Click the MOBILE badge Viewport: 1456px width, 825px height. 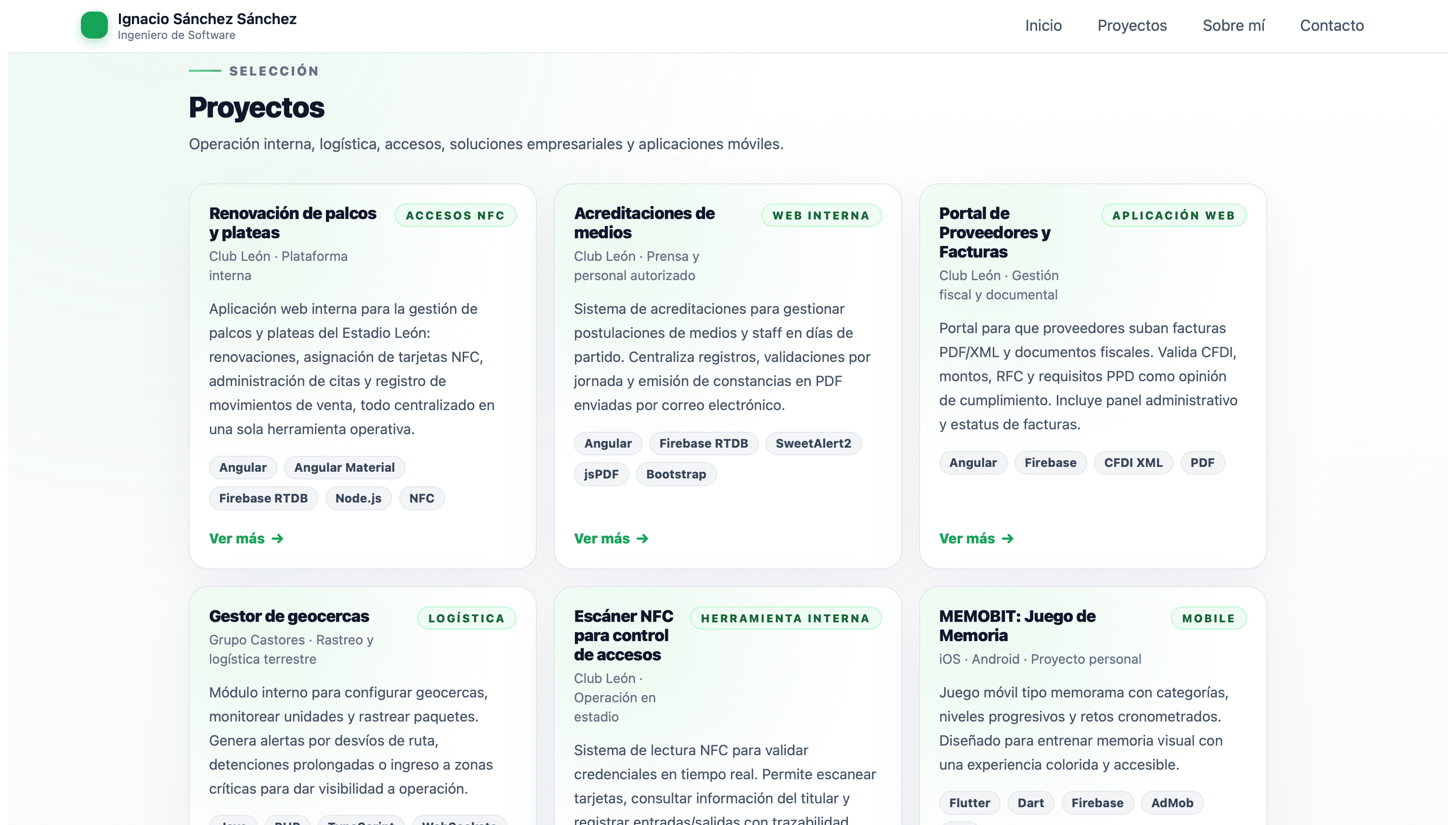coord(1209,618)
